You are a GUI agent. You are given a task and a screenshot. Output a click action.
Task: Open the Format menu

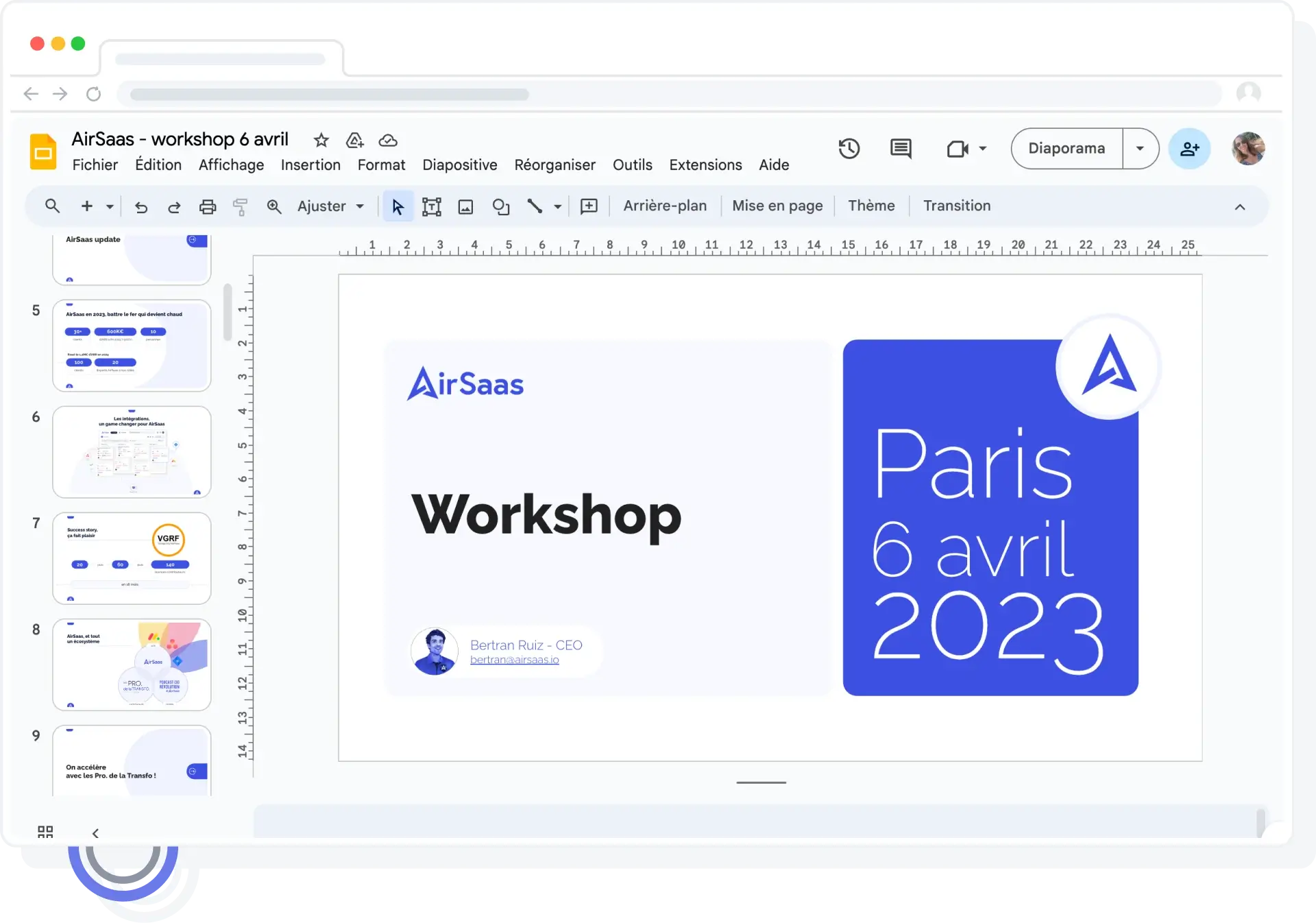click(381, 165)
